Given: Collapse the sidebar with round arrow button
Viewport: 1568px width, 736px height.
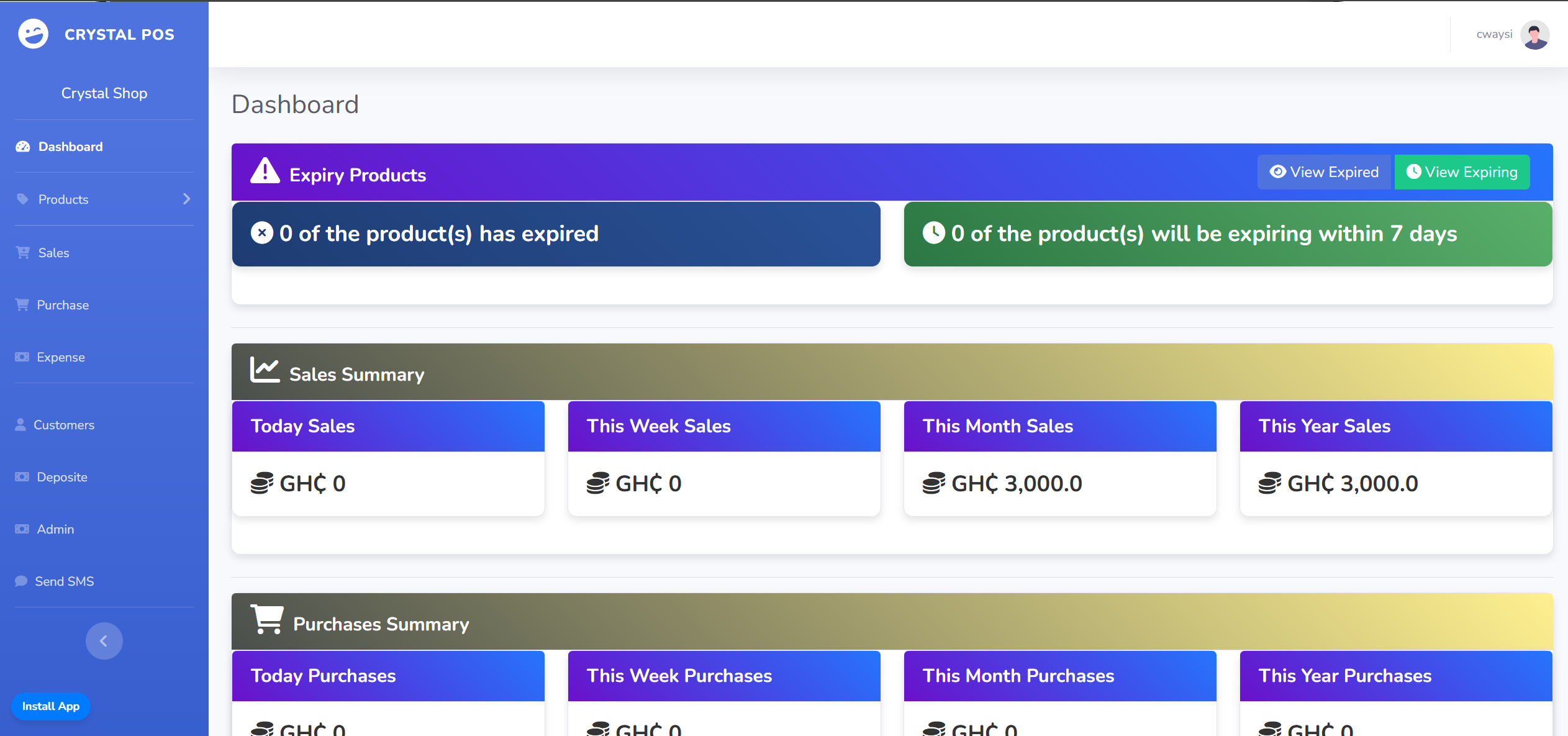Looking at the screenshot, I should 104,641.
